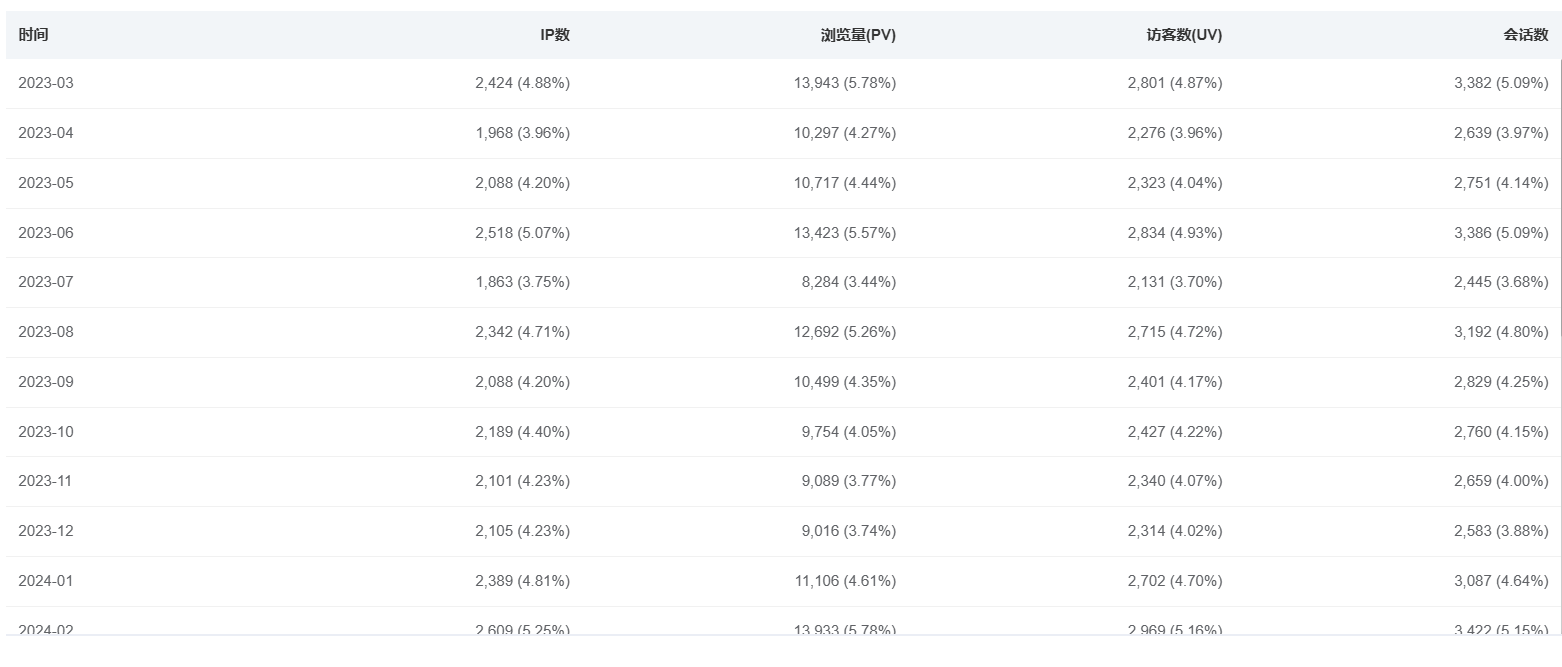Click the 访客数(UV) column header
This screenshot has width=1562, height=667.
(x=1184, y=35)
